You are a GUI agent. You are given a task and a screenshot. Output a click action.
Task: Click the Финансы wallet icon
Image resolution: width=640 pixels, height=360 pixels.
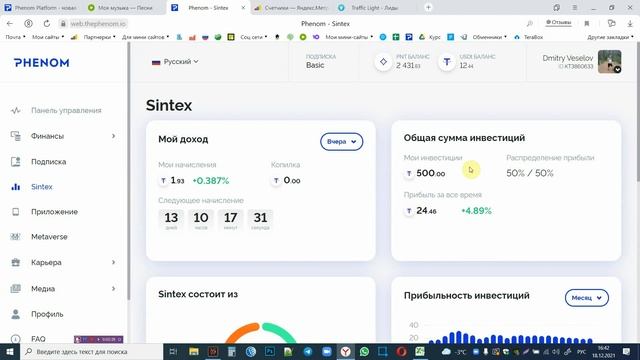(x=16, y=136)
